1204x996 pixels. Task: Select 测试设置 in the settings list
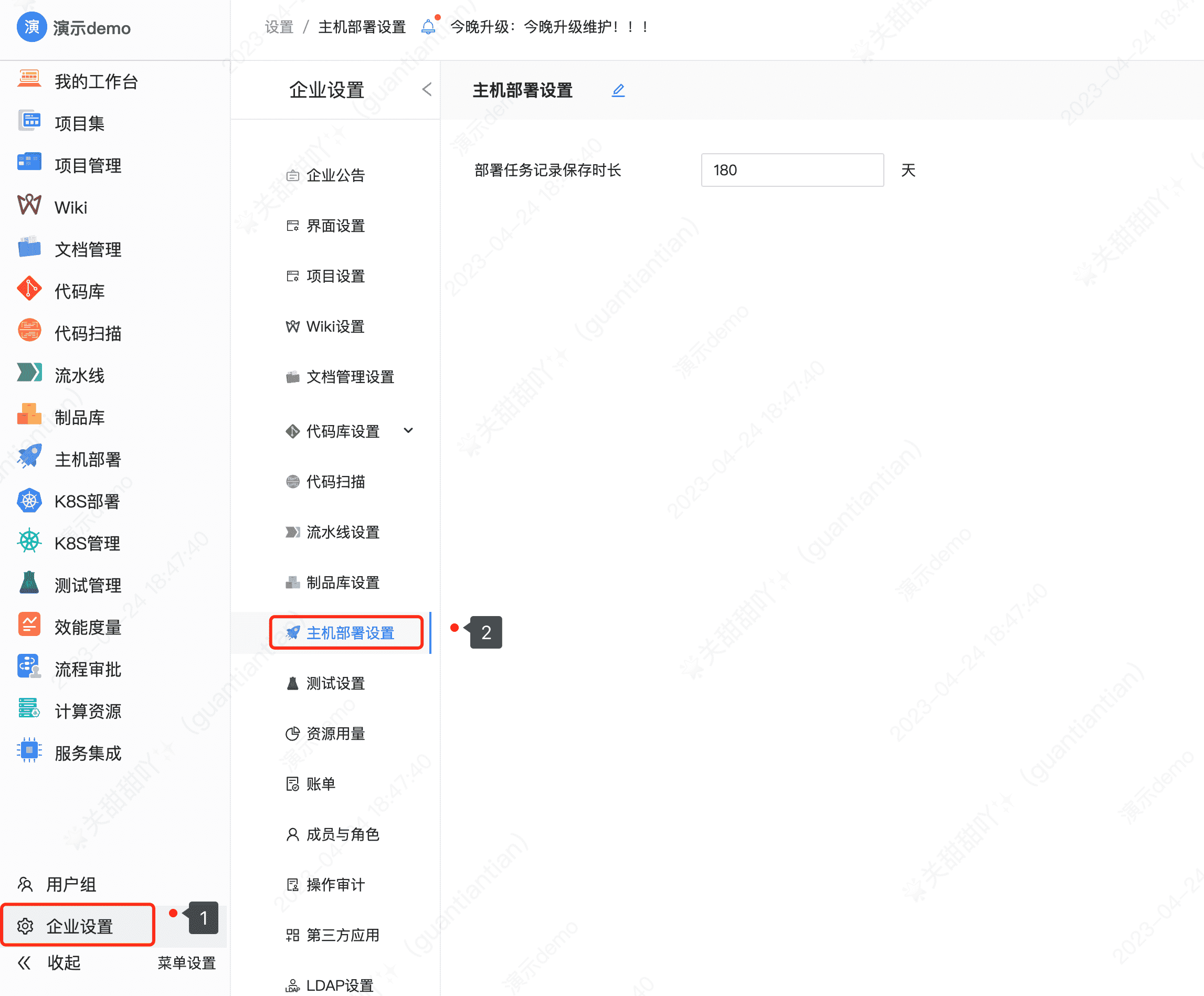pos(335,683)
